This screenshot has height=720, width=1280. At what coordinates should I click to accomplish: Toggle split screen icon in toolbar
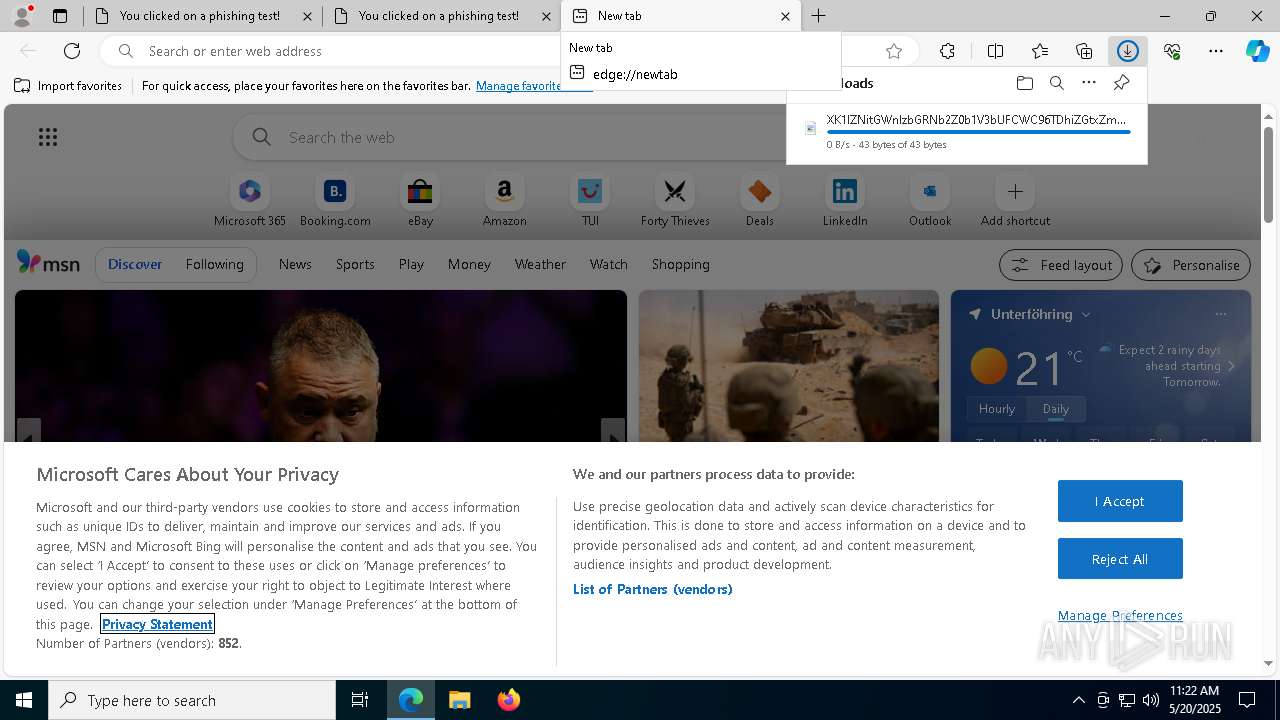[995, 51]
